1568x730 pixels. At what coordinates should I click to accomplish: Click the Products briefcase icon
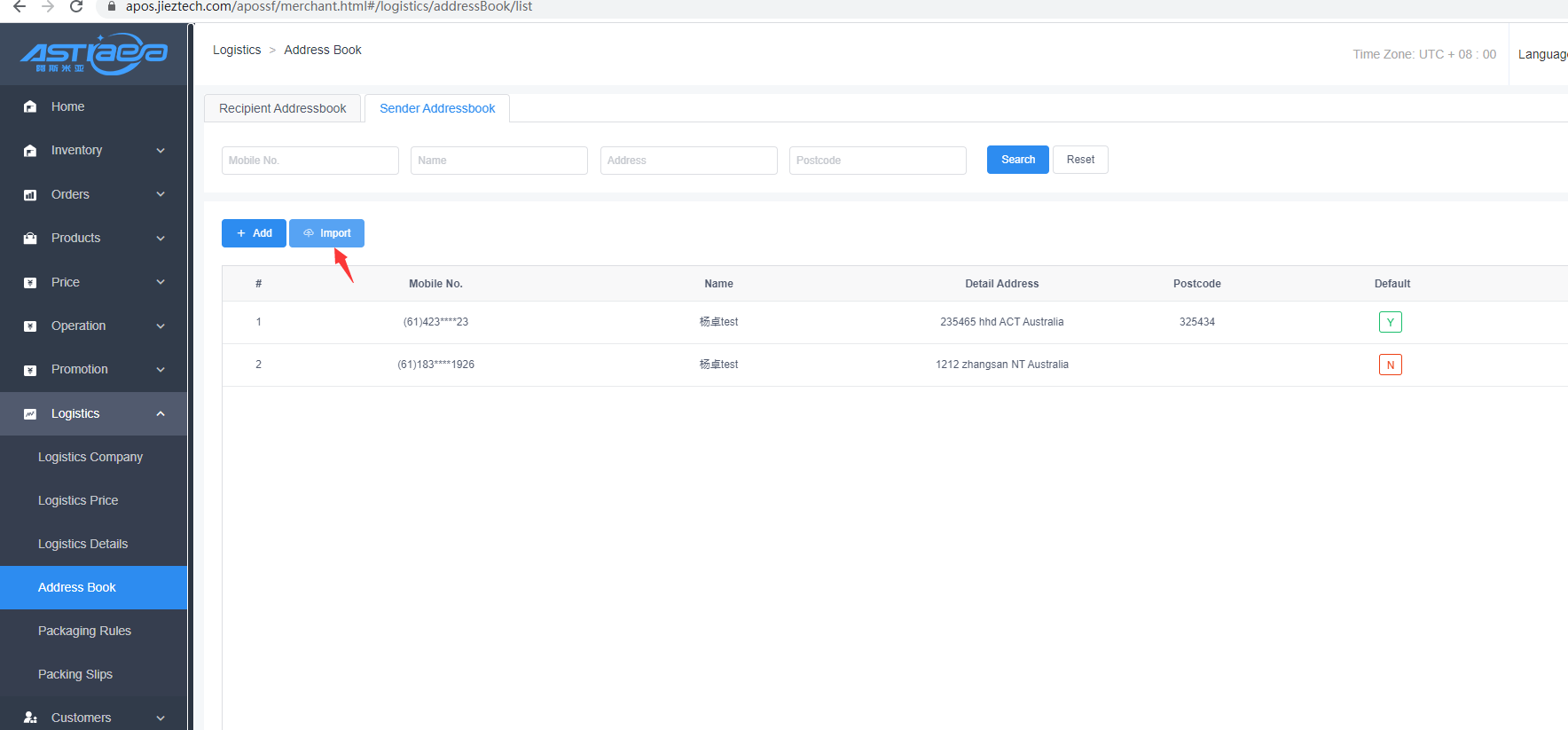coord(30,239)
